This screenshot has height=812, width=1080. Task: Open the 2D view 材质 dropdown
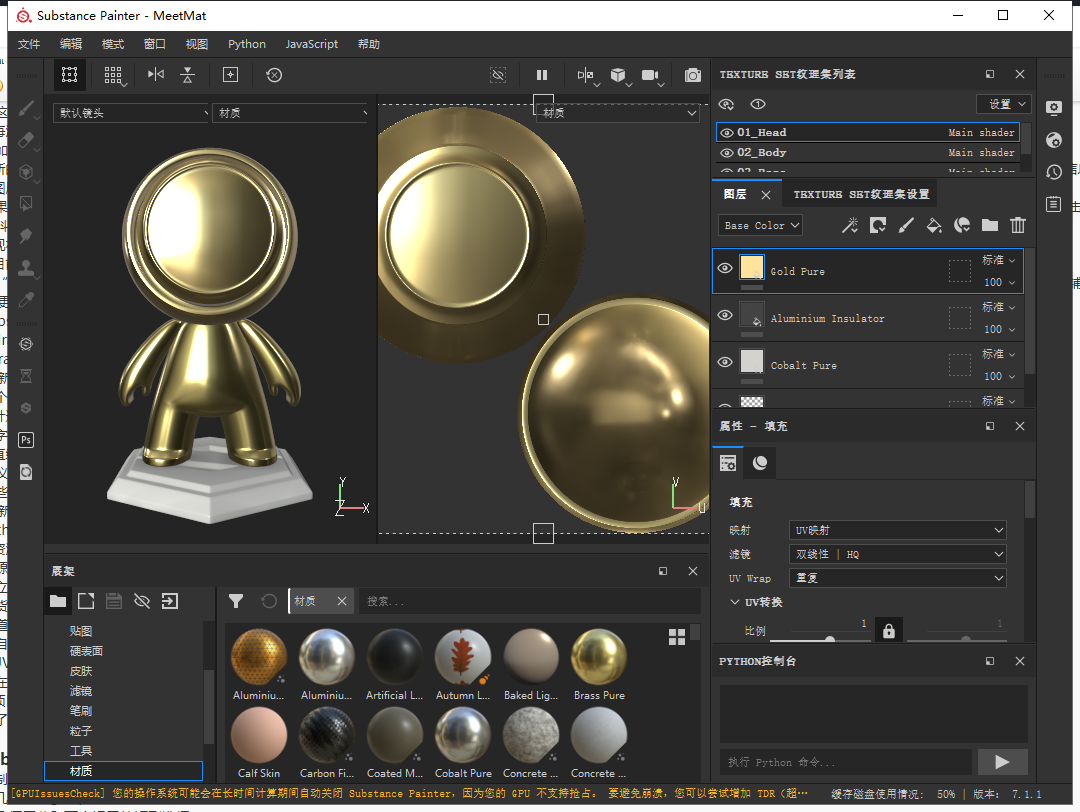[x=618, y=113]
